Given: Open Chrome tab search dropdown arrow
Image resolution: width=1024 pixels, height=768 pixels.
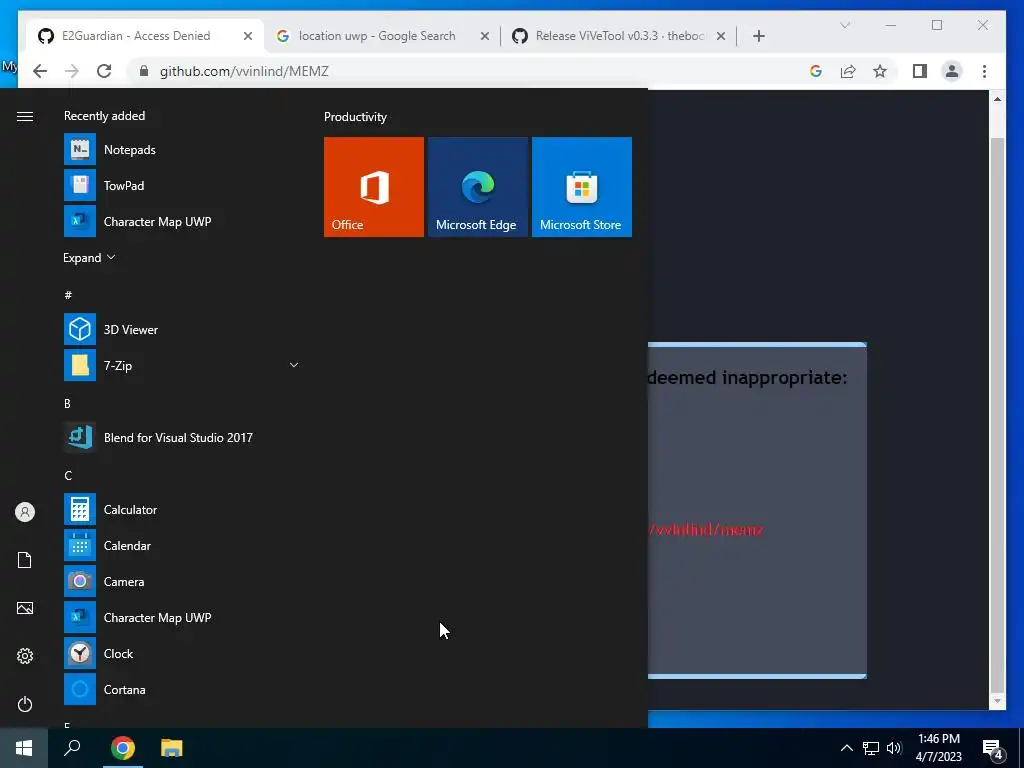Looking at the screenshot, I should (x=844, y=25).
